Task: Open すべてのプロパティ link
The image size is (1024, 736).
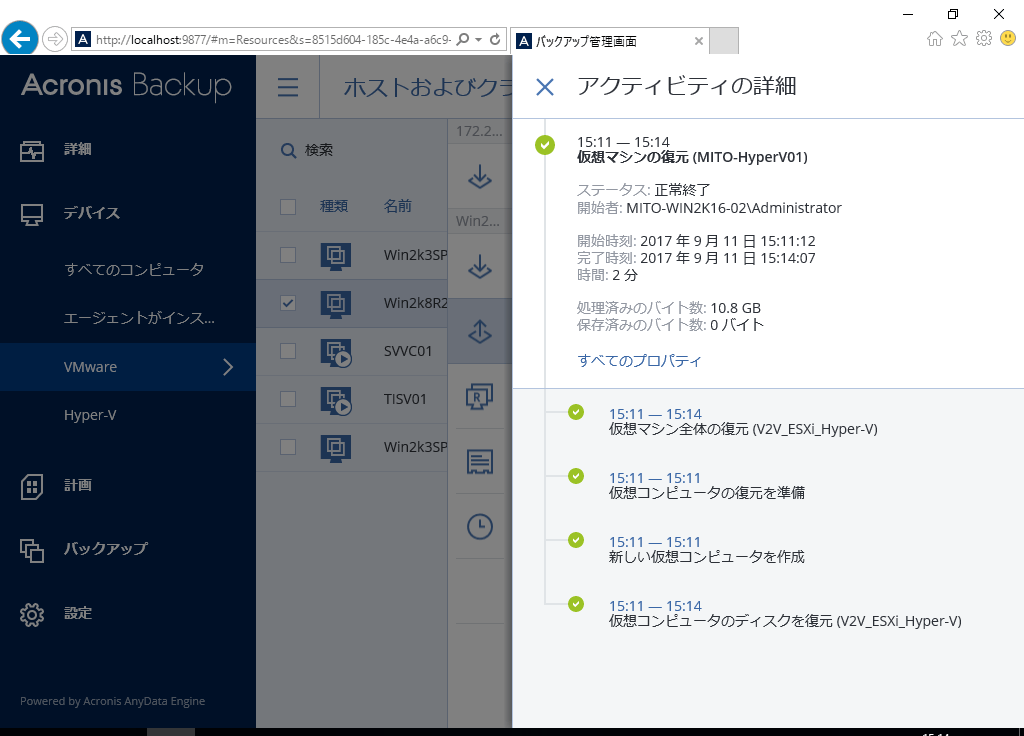Action: tap(639, 360)
